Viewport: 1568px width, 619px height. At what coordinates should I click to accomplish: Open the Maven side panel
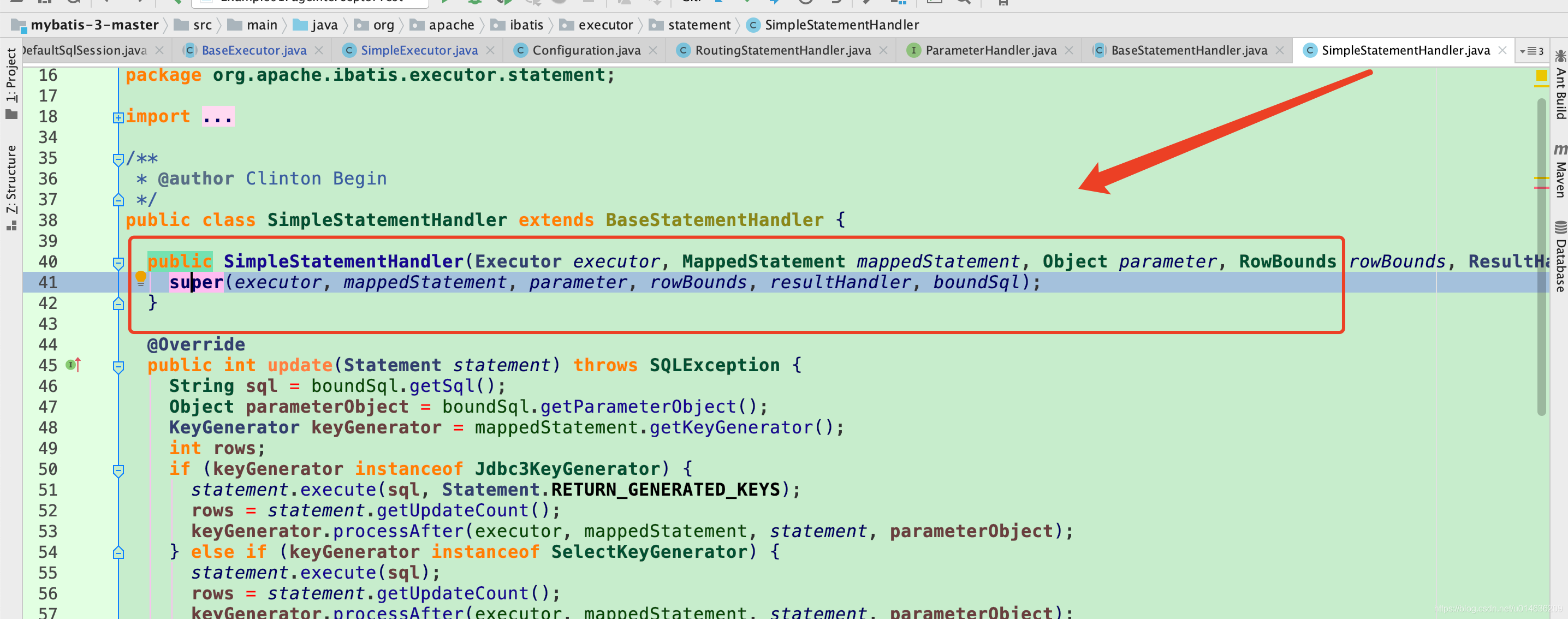(x=1560, y=171)
